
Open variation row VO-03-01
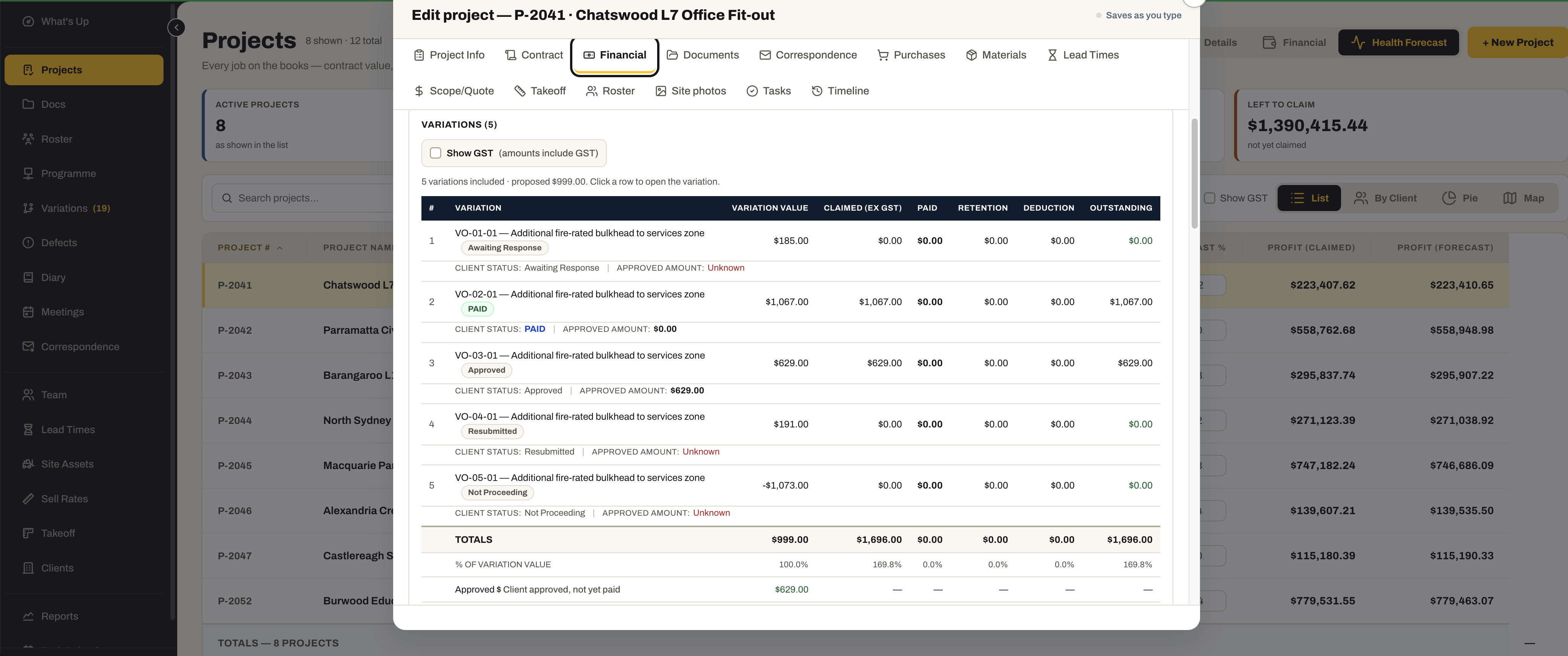point(790,363)
